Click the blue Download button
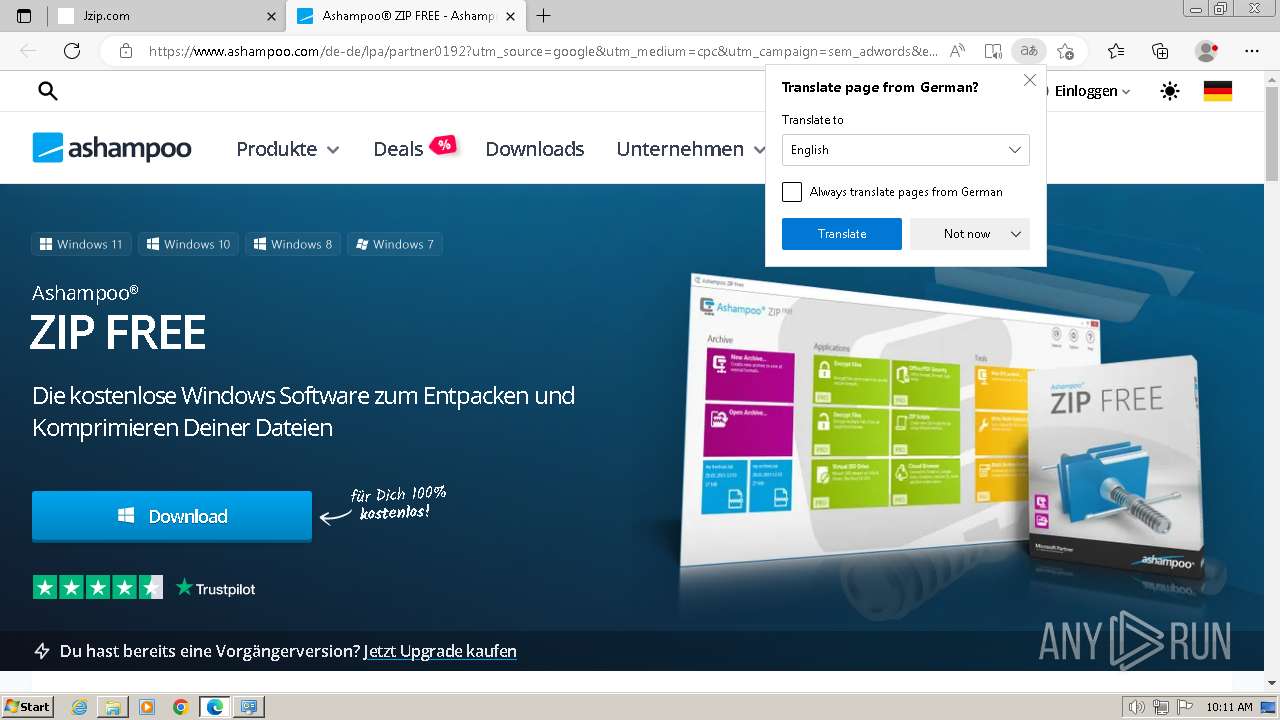 pos(172,516)
